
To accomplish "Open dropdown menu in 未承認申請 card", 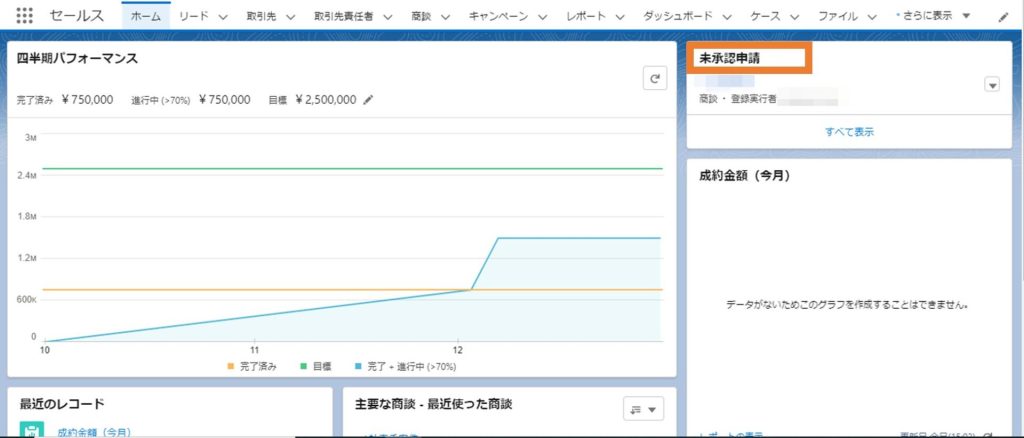I will (992, 86).
